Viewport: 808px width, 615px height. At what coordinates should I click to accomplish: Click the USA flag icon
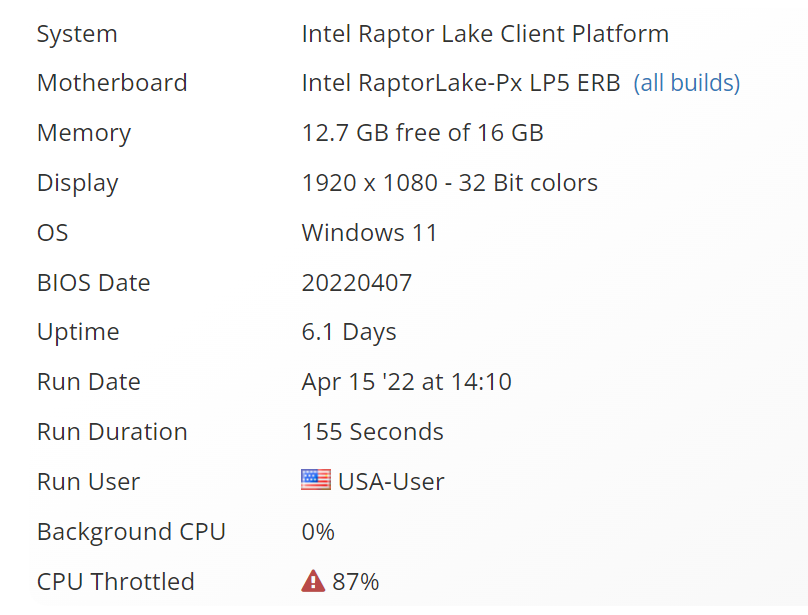315,481
